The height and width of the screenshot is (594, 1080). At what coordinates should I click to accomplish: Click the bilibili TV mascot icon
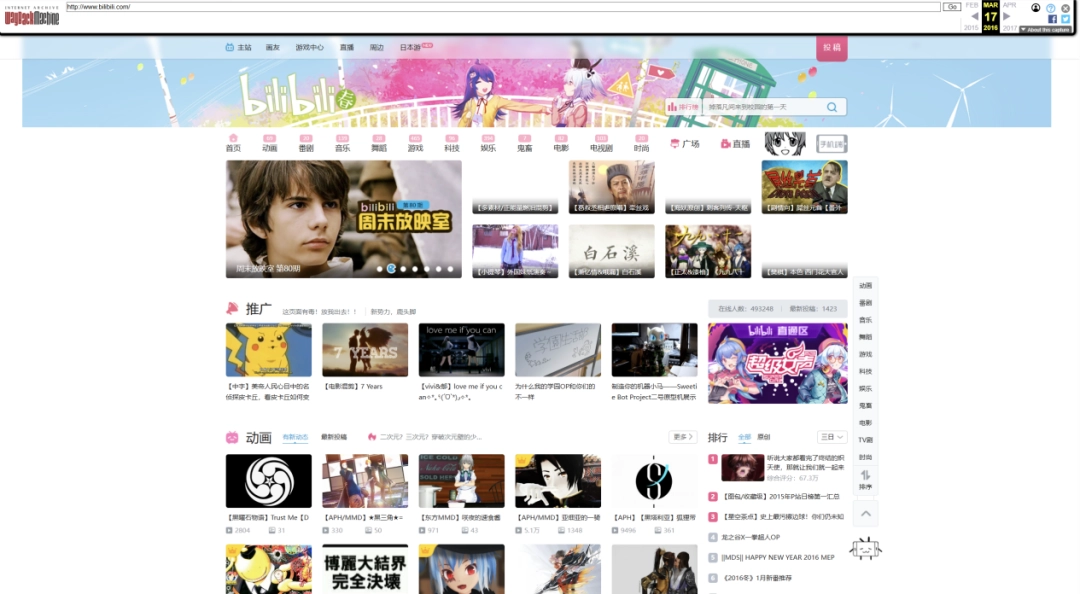pos(865,550)
